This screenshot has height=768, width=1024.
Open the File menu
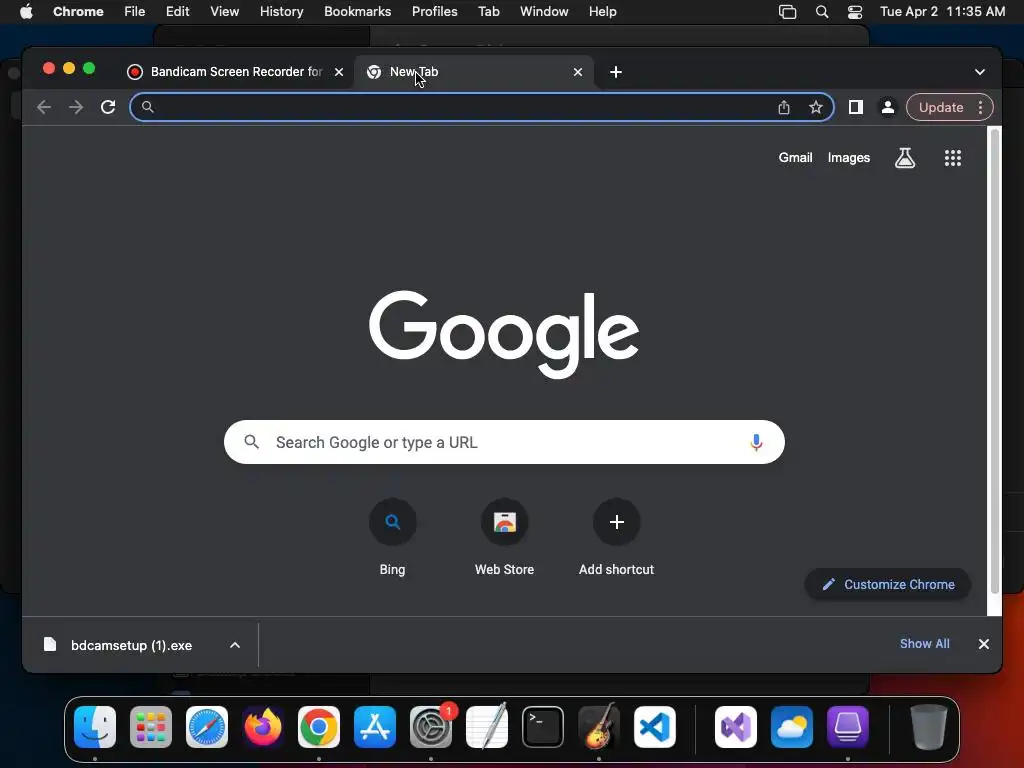135,12
